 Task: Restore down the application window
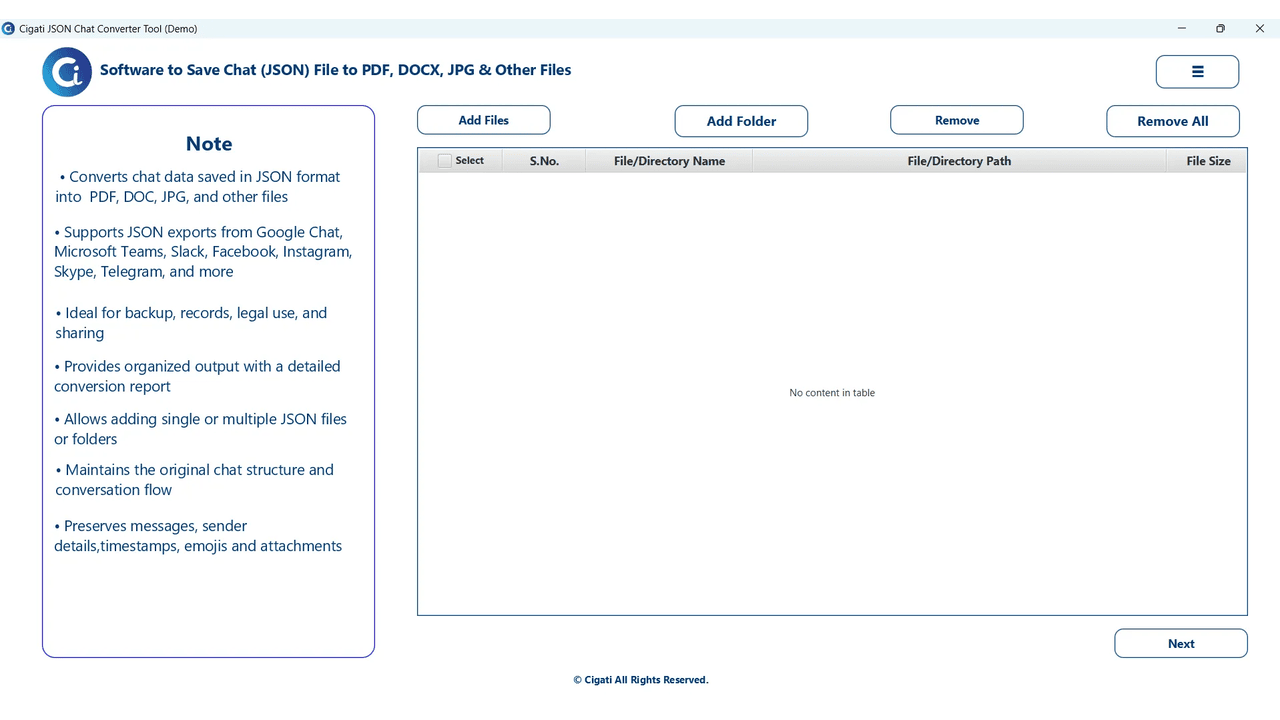1220,29
